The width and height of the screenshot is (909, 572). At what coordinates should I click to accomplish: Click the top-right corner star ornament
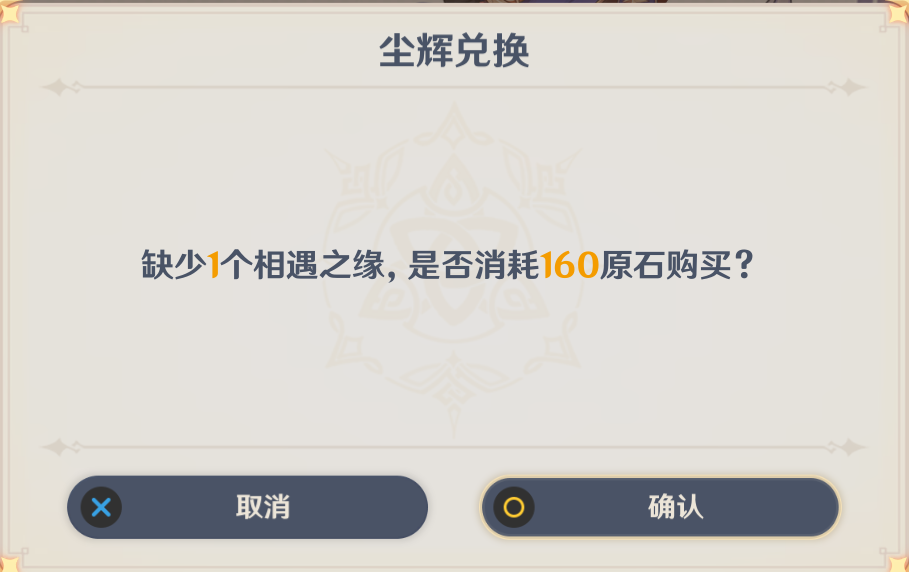(x=899, y=9)
